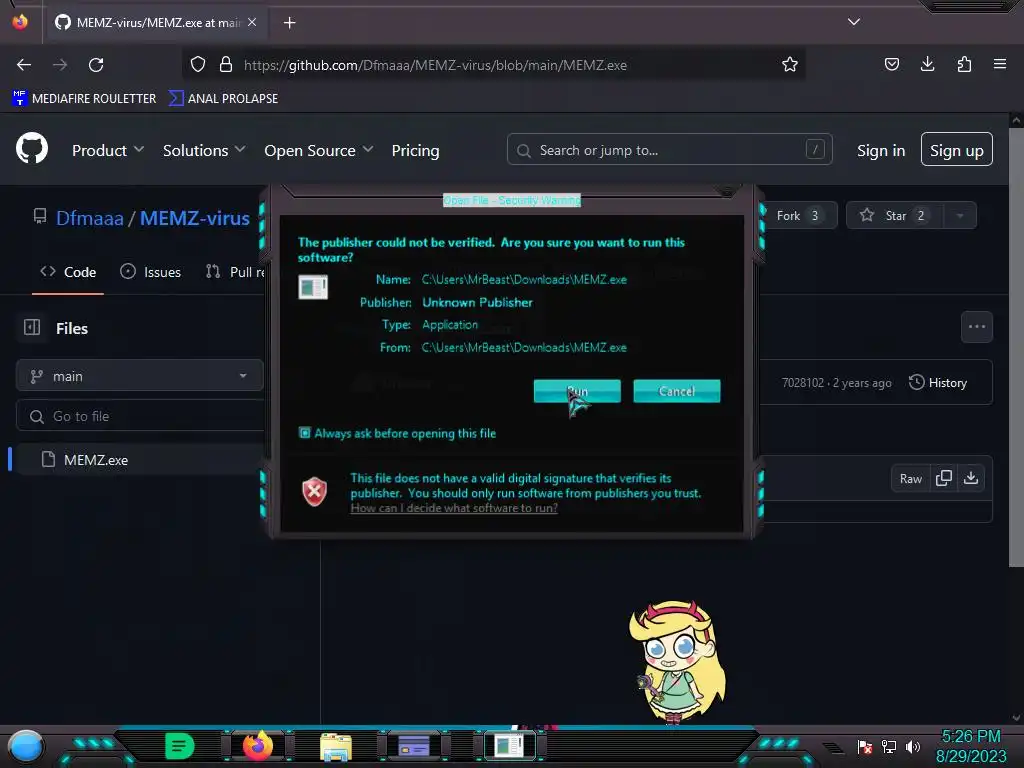The width and height of the screenshot is (1024, 768).
Task: Open the MEMZ-virus repository link
Action: point(195,217)
